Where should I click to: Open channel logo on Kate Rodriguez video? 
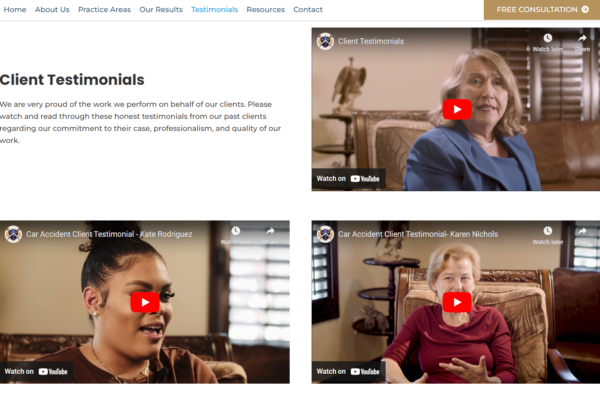[13, 234]
